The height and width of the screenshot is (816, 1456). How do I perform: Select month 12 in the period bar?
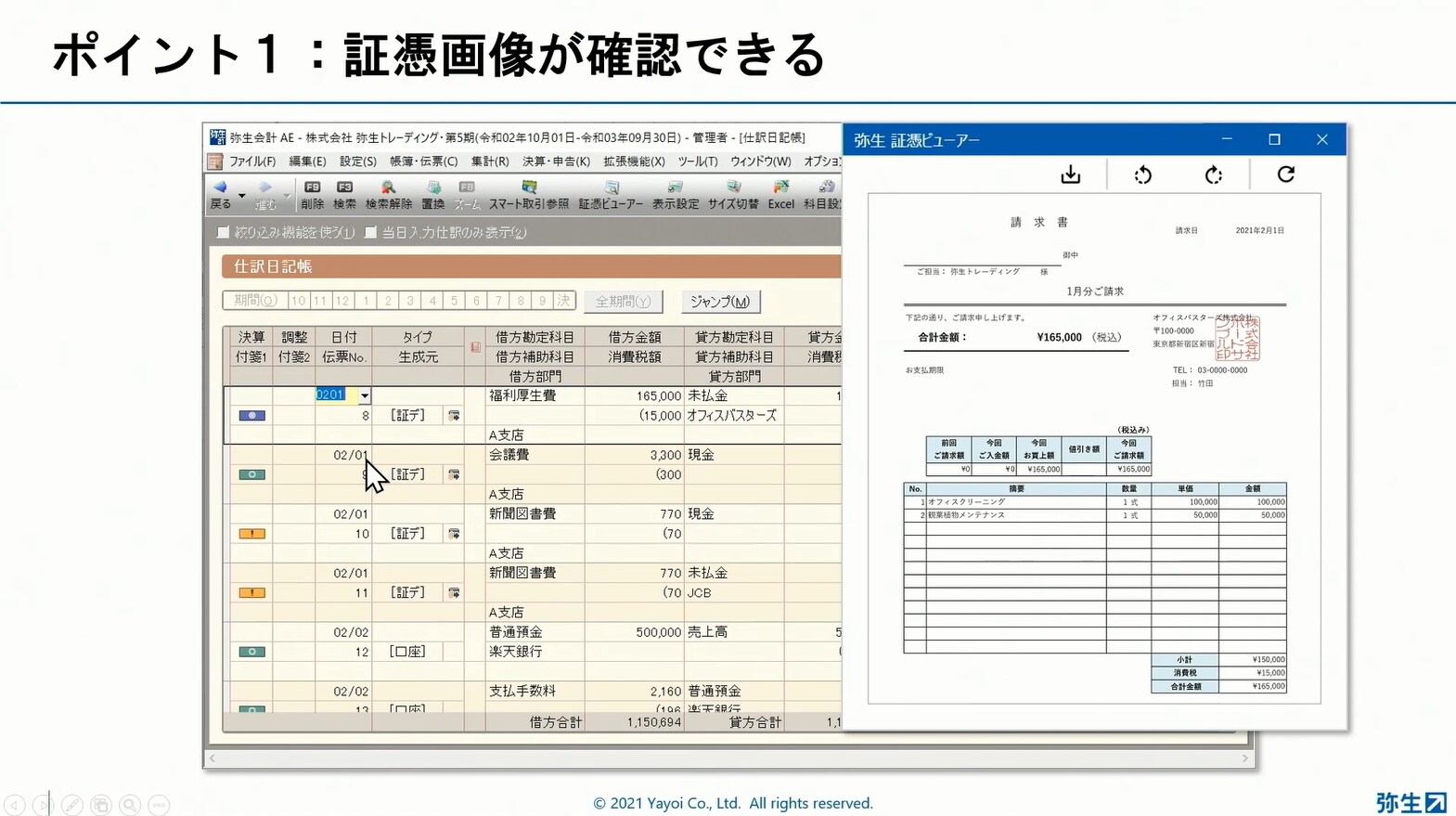pos(342,301)
